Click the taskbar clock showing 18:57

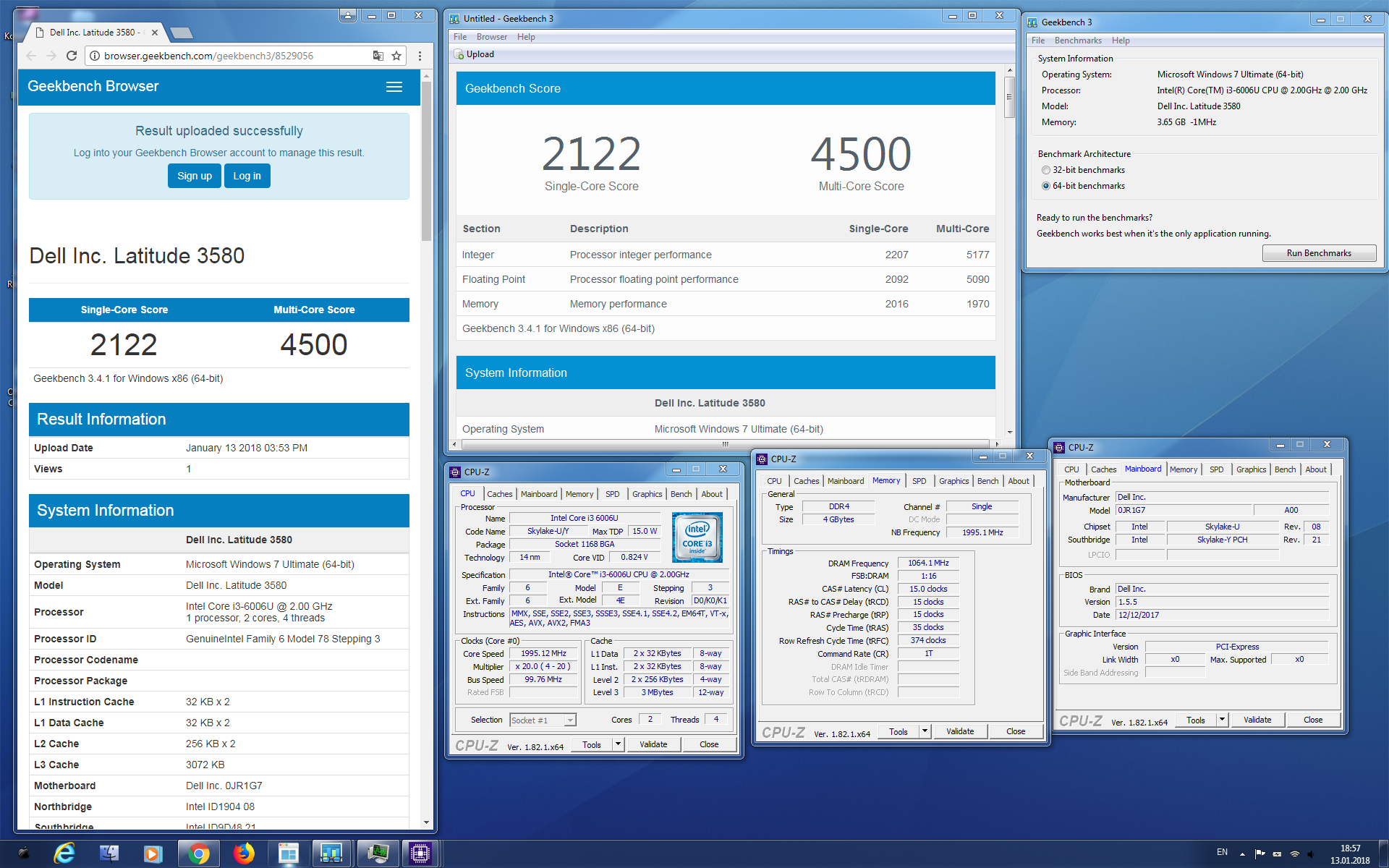[x=1350, y=854]
